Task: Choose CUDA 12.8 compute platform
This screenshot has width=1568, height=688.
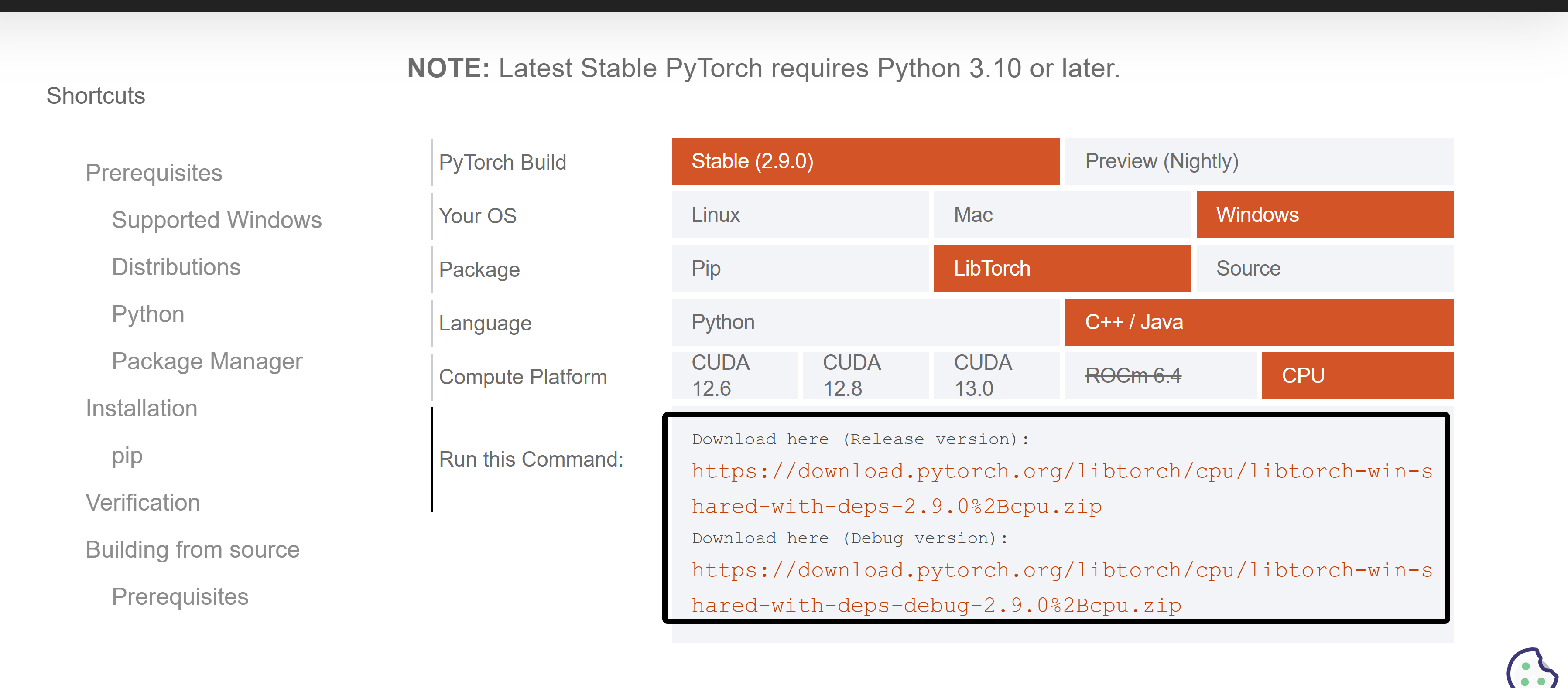Action: [x=865, y=375]
